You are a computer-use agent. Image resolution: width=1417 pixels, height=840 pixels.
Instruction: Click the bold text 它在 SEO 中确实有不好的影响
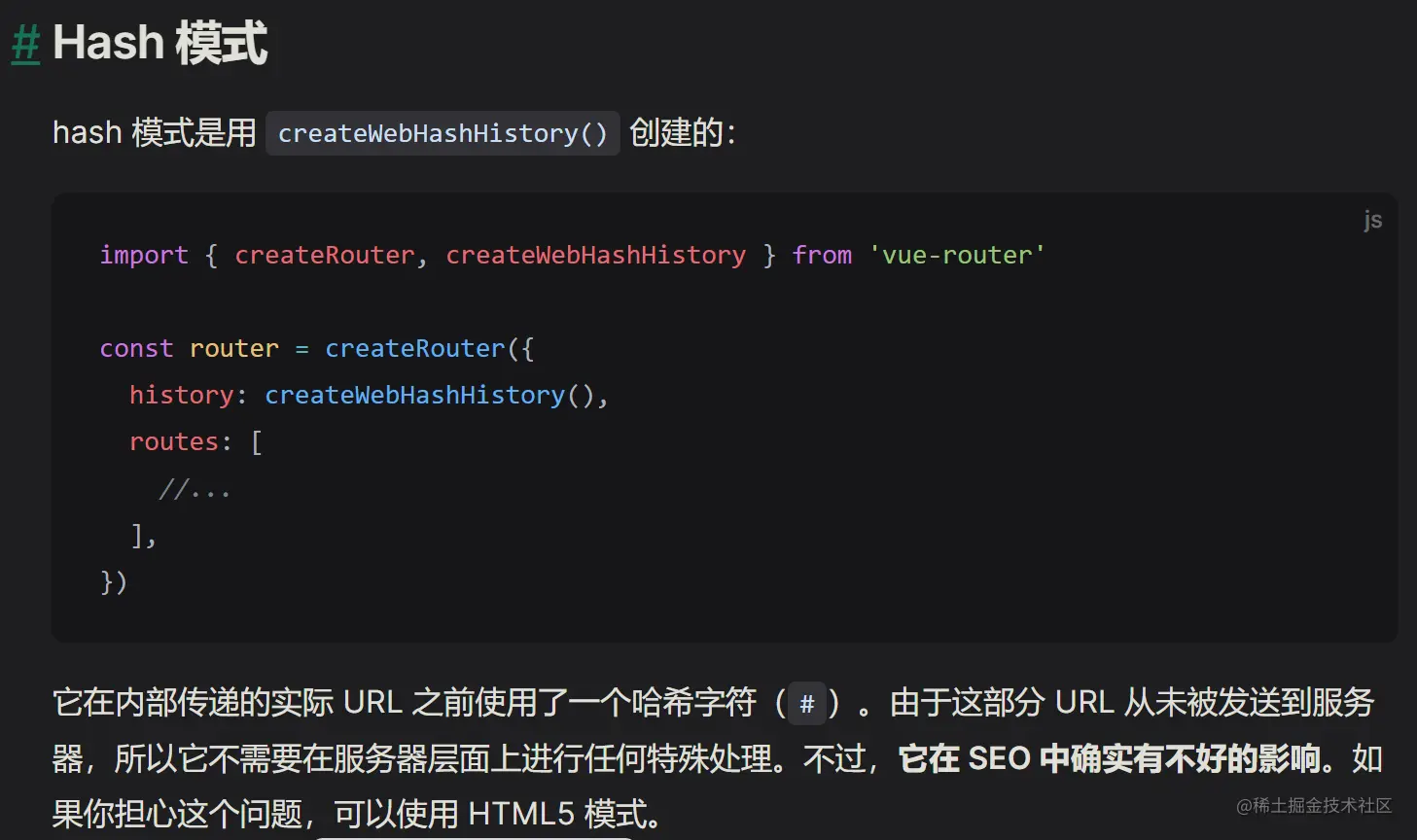pyautogui.click(x=1109, y=758)
